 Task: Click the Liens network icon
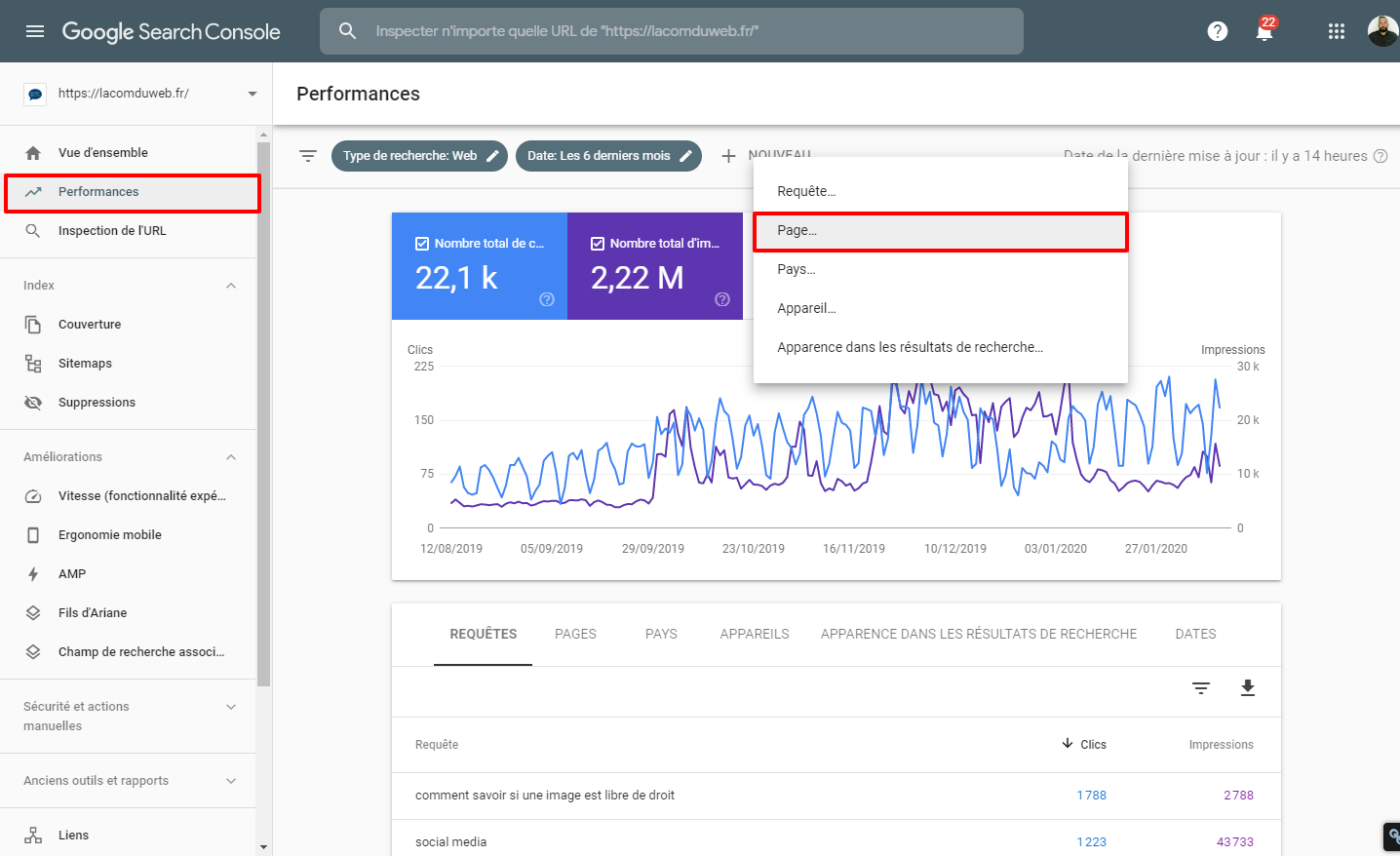[x=33, y=836]
